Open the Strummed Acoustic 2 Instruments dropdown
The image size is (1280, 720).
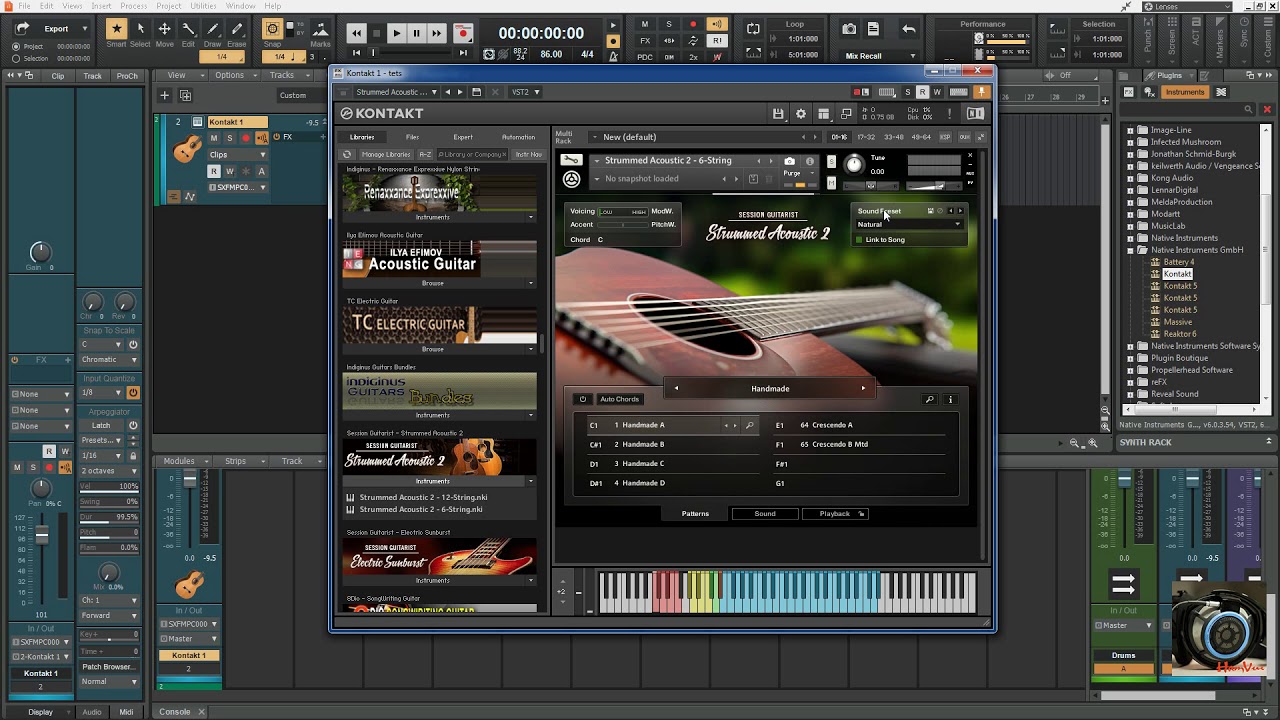[x=439, y=481]
